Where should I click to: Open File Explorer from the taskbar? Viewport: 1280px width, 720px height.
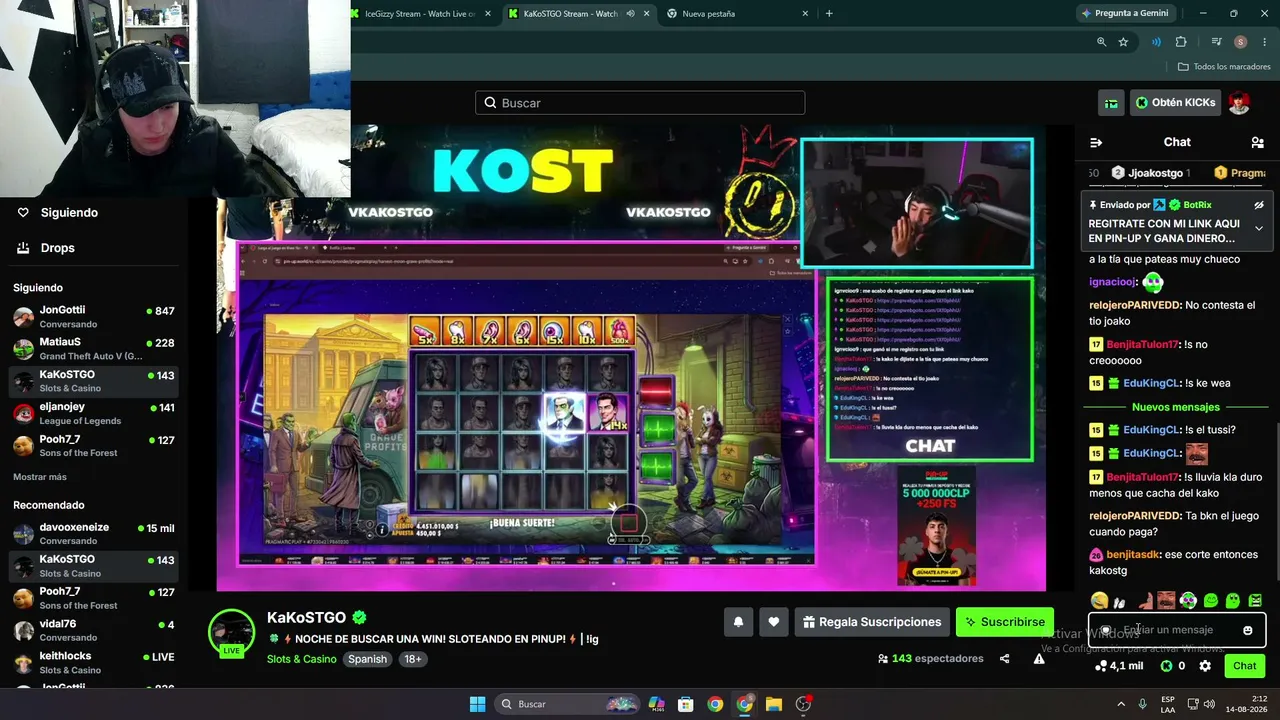773,704
